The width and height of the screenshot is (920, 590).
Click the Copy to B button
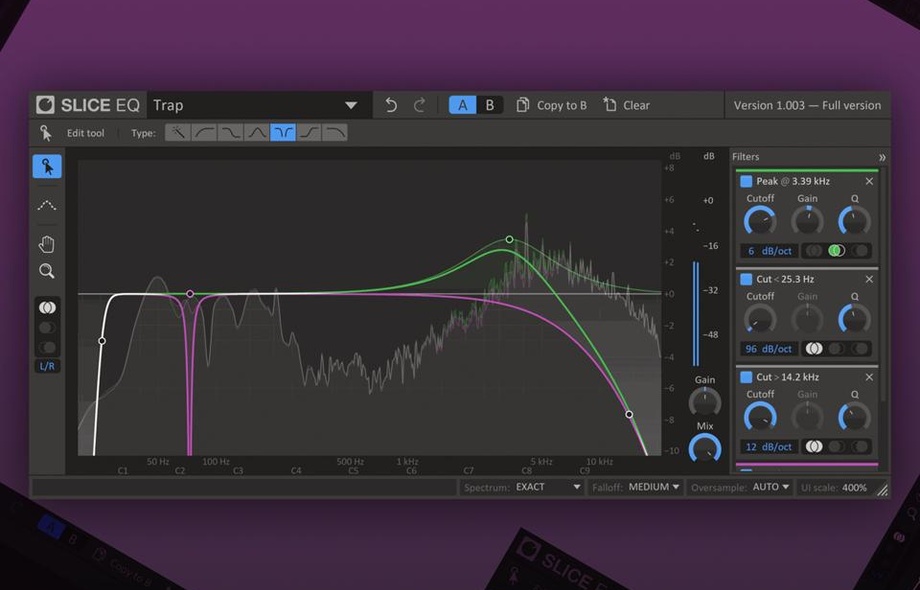(551, 104)
